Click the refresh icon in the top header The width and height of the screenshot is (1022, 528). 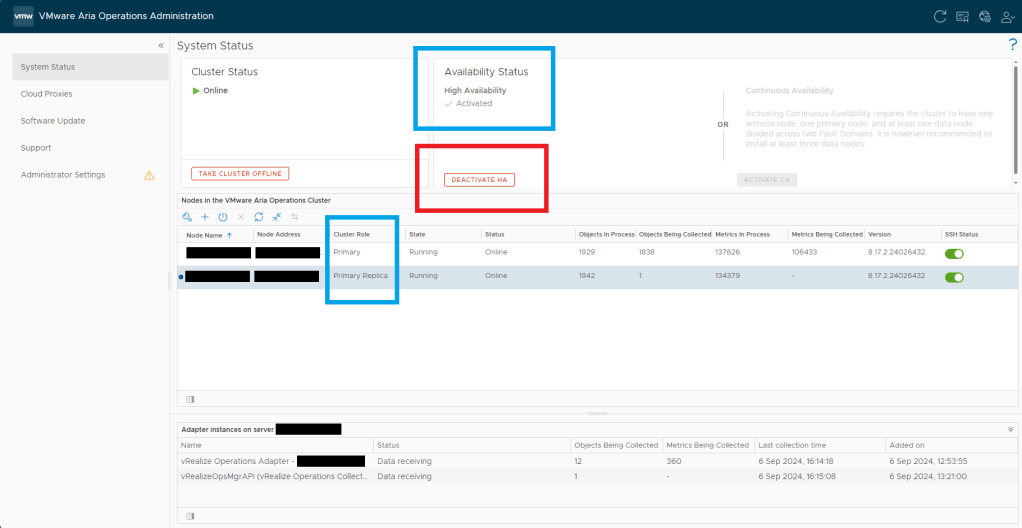(x=939, y=16)
